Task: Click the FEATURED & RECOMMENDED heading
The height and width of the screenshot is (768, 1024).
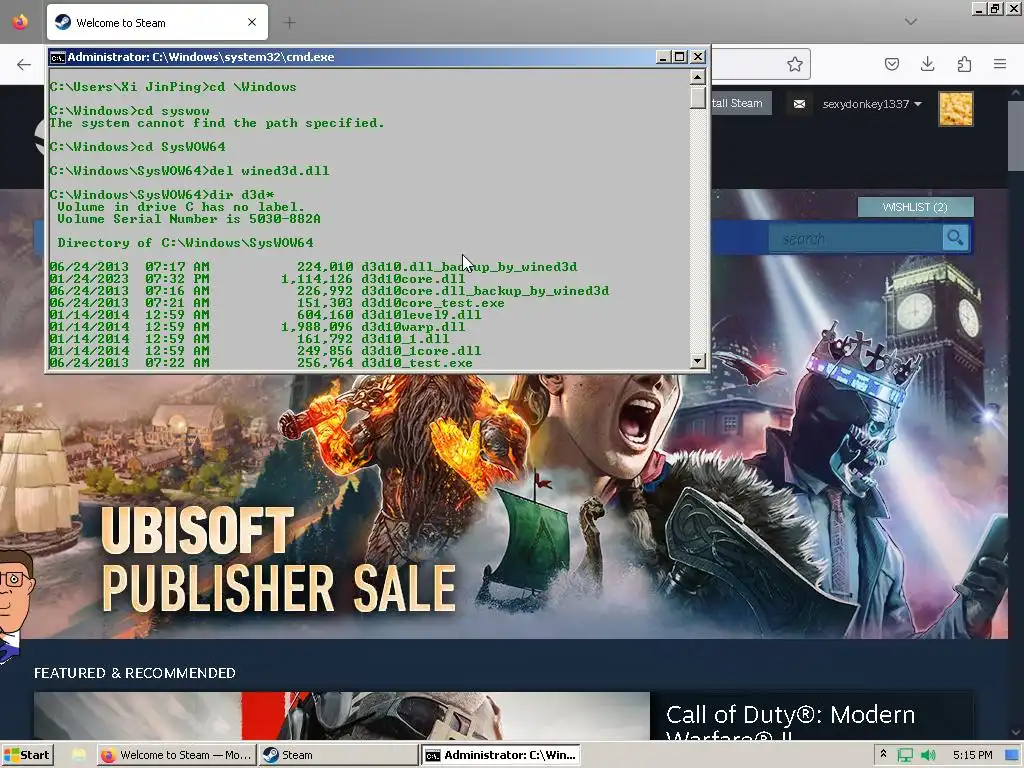Action: click(x=135, y=673)
